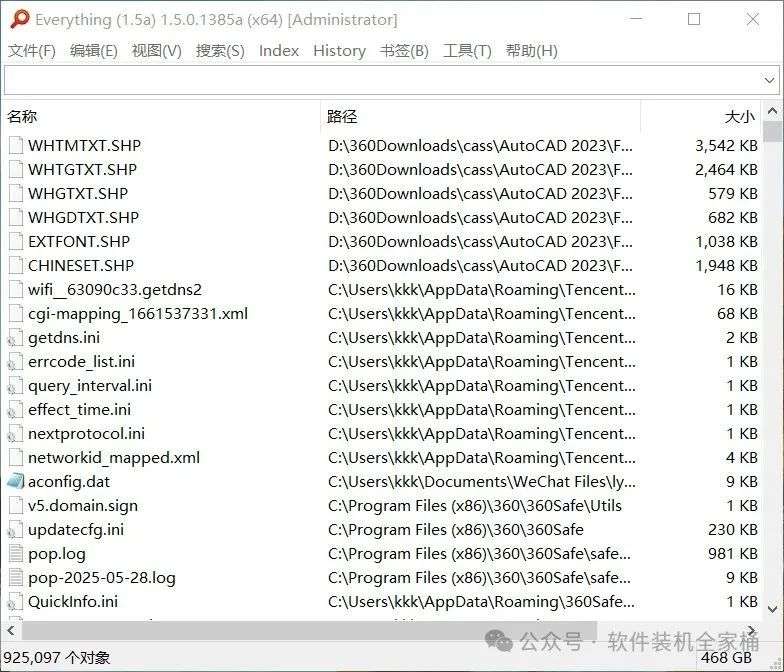Click the pop-2025-05-28.log file icon
Viewport: 784px width, 672px height.
16,577
